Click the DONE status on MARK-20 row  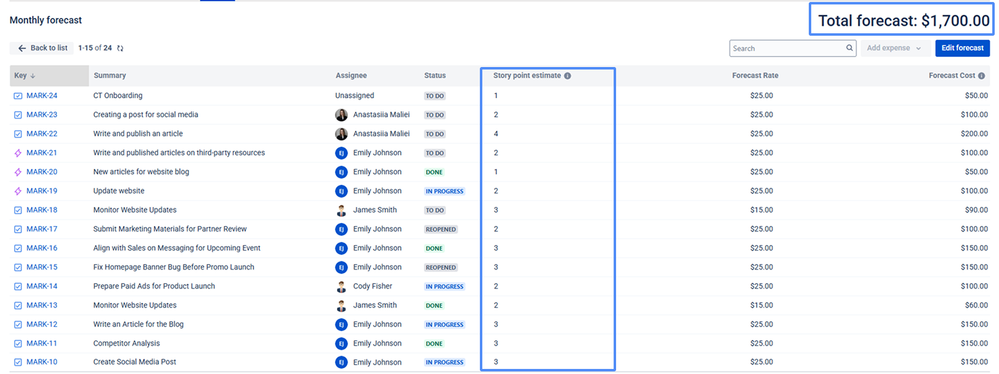coord(435,172)
